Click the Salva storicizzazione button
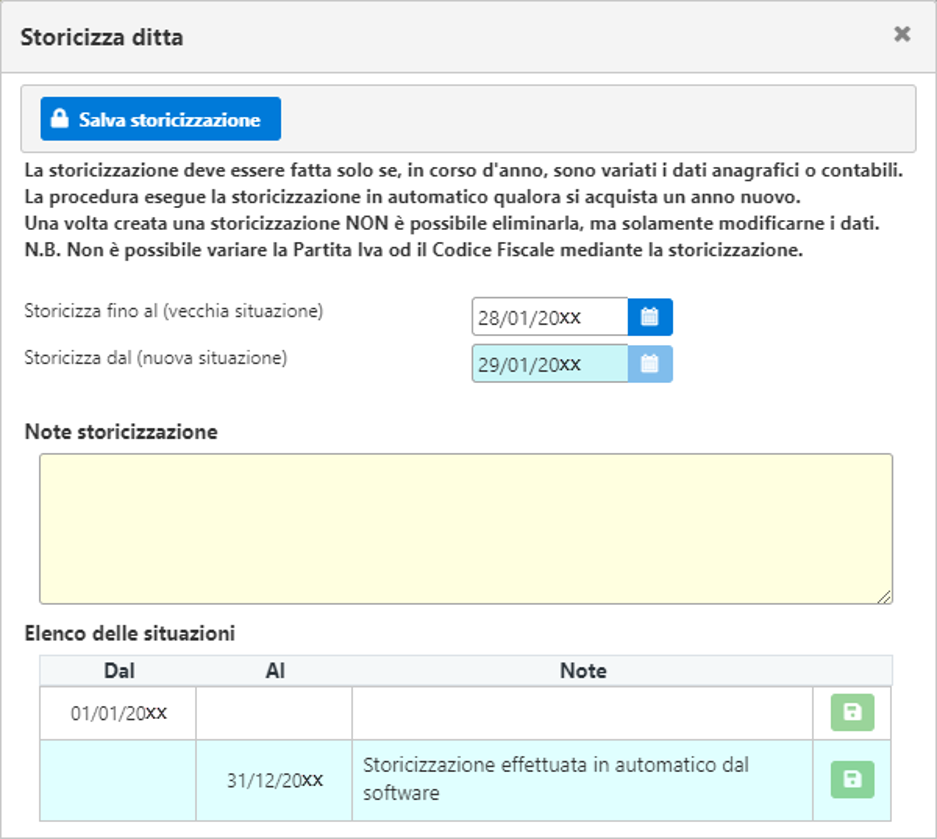This screenshot has width=937, height=839. coord(160,119)
